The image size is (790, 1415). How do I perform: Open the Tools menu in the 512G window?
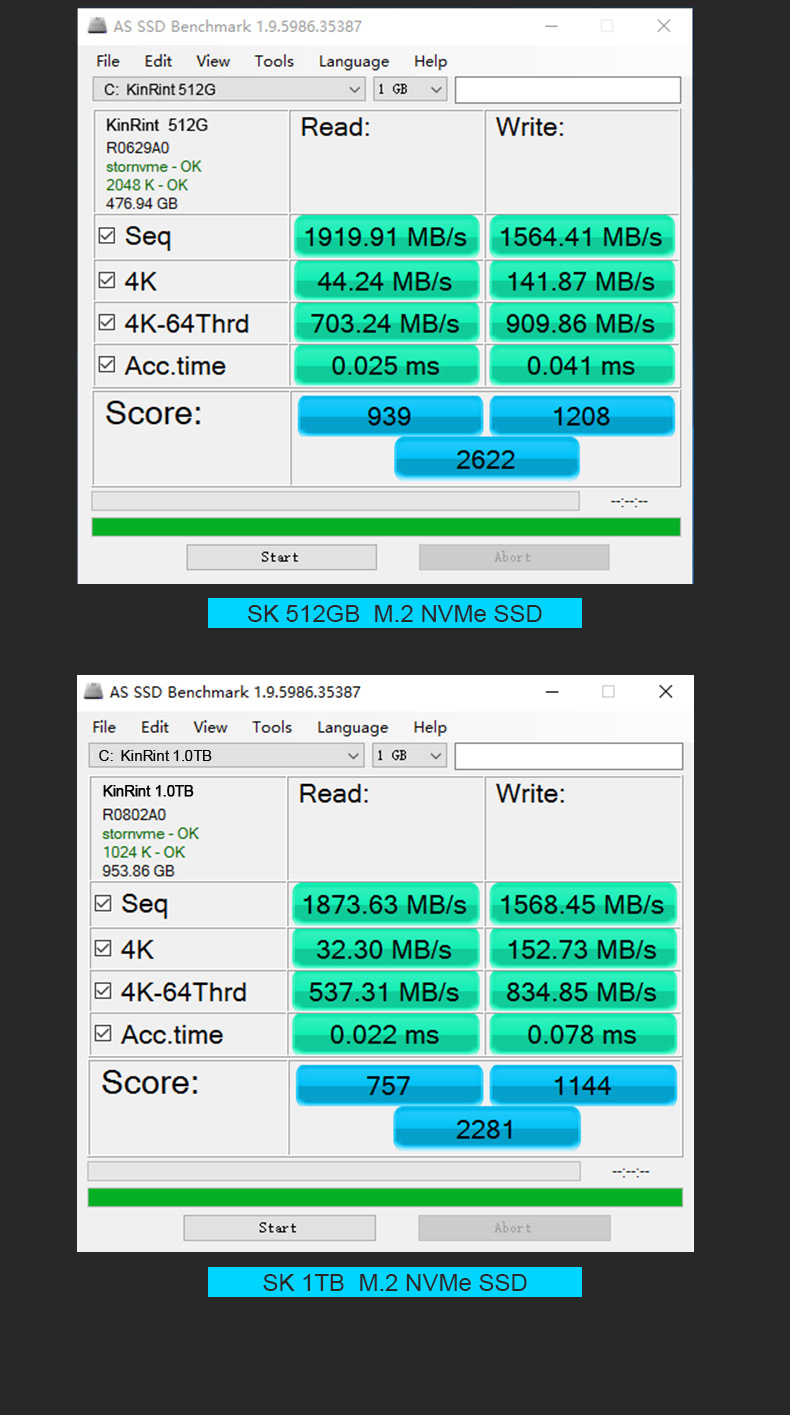click(274, 61)
